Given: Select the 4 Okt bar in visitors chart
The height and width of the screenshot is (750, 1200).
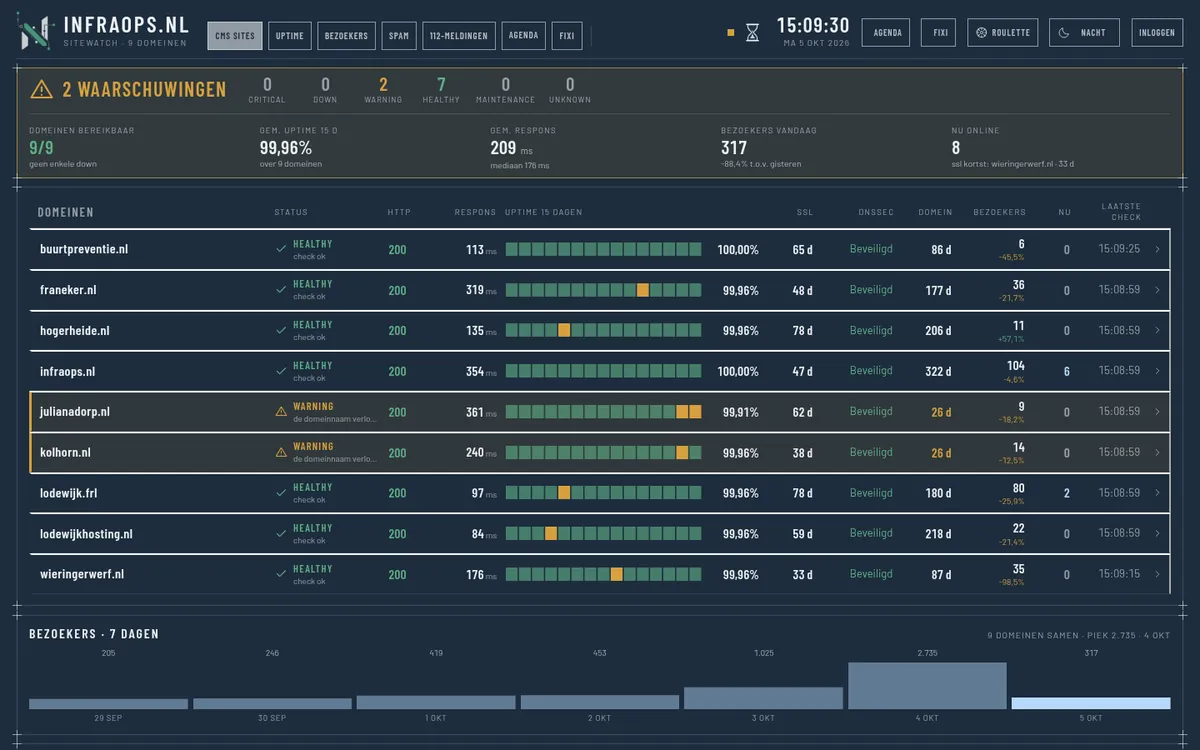Looking at the screenshot, I should pyautogui.click(x=927, y=685).
